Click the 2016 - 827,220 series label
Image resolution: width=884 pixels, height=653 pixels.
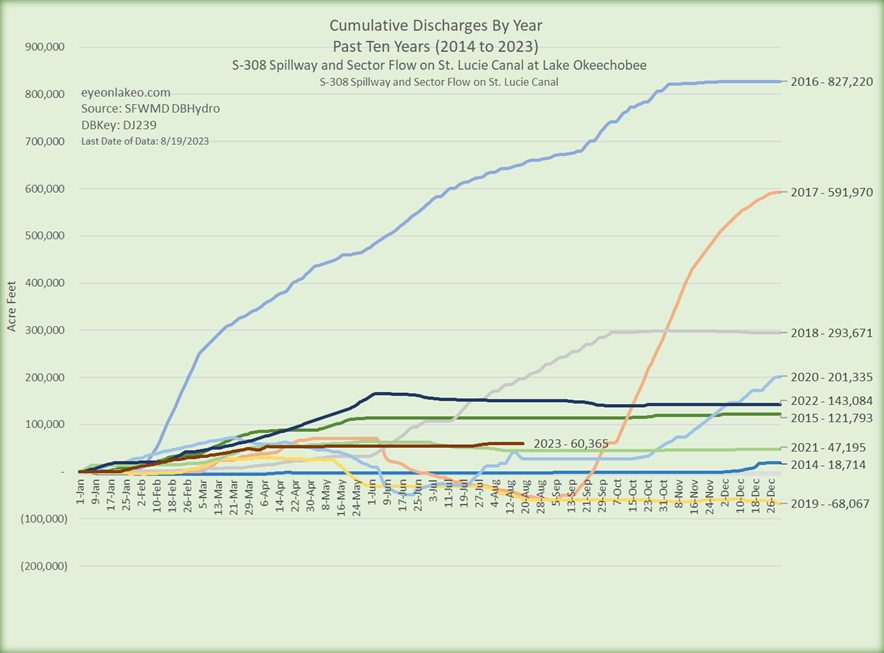coord(829,81)
